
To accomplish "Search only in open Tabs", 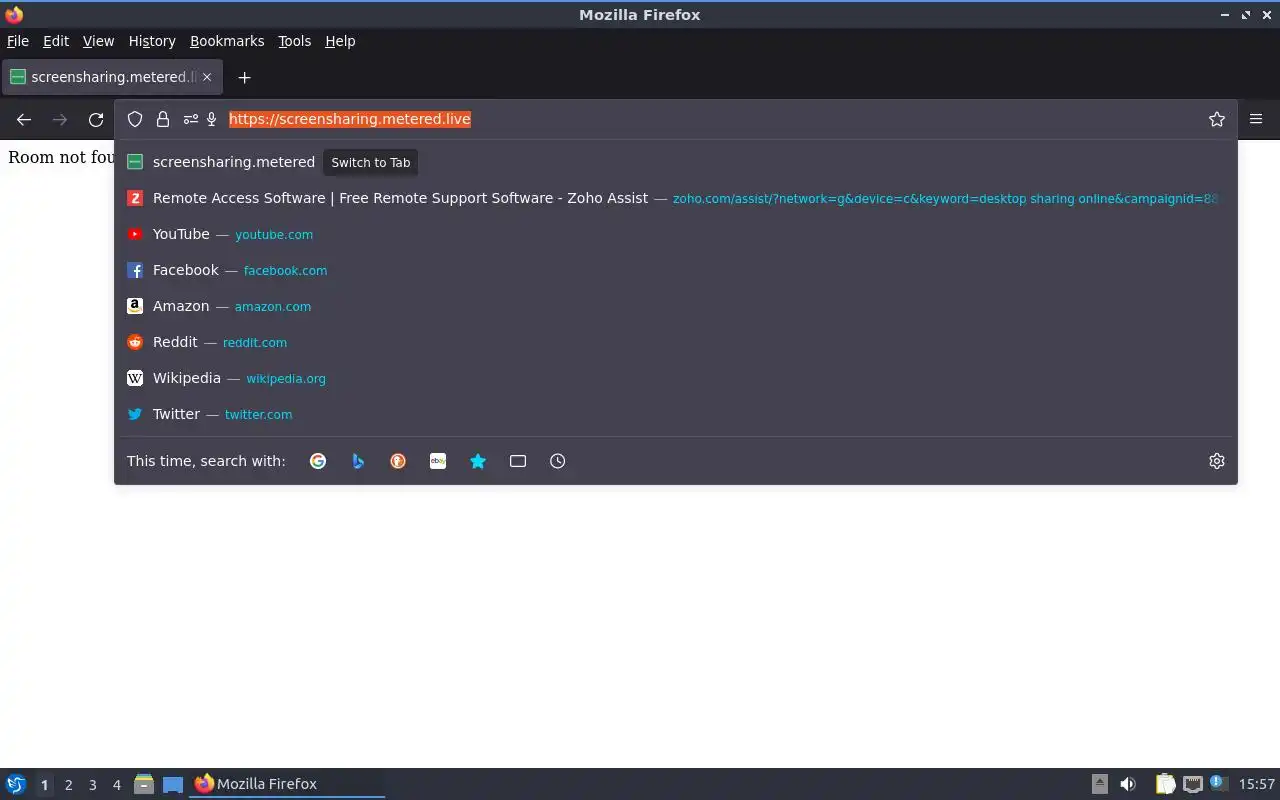I will (518, 461).
